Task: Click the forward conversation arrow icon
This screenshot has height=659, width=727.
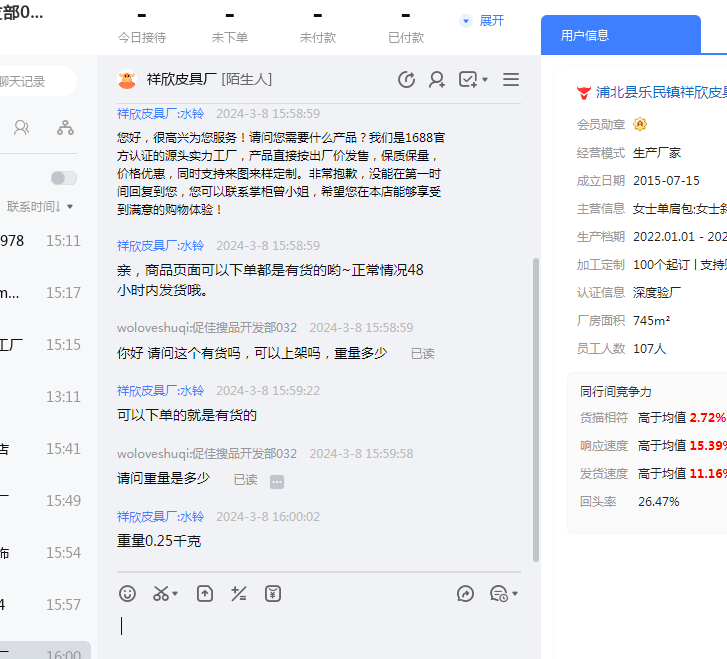Action: click(465, 593)
